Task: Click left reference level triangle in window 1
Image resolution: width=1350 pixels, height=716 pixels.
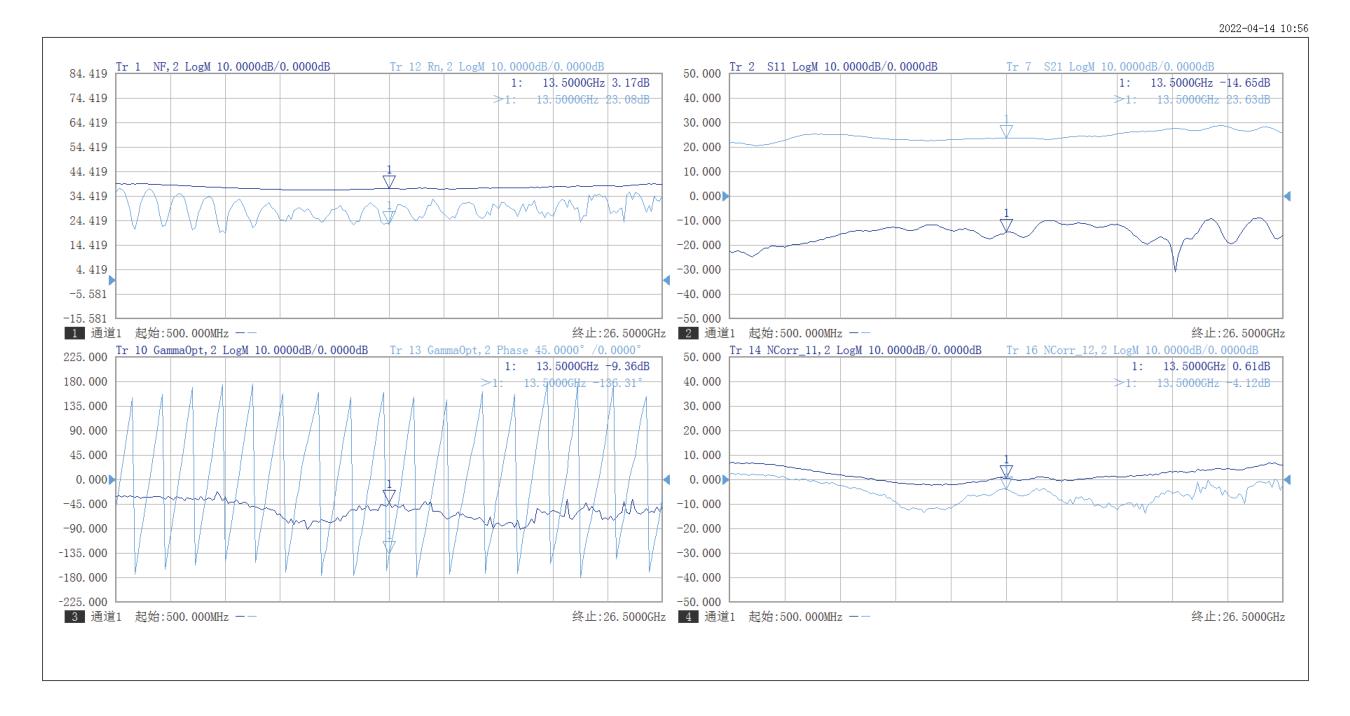Action: click(x=112, y=280)
